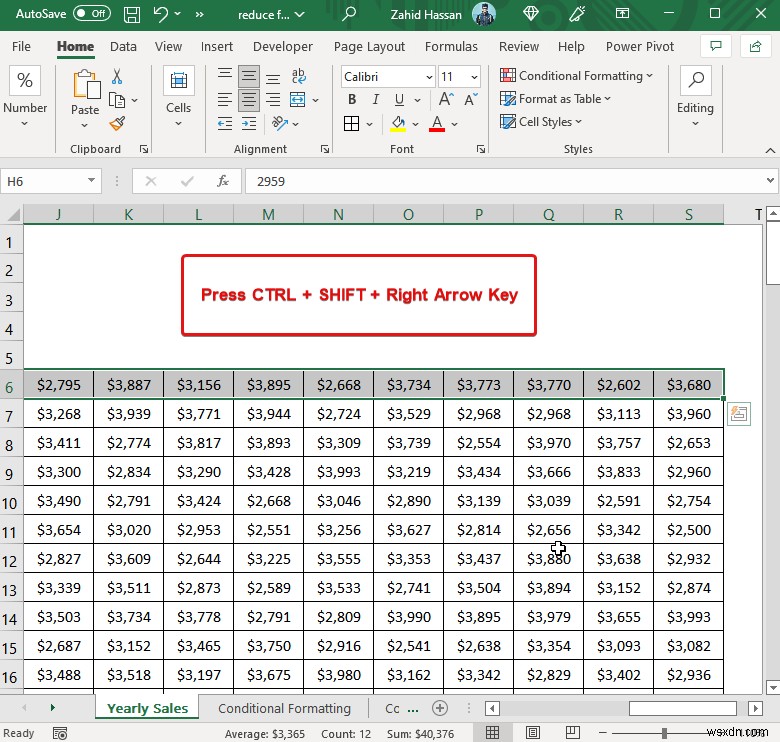Apply the red Font Color

click(437, 123)
